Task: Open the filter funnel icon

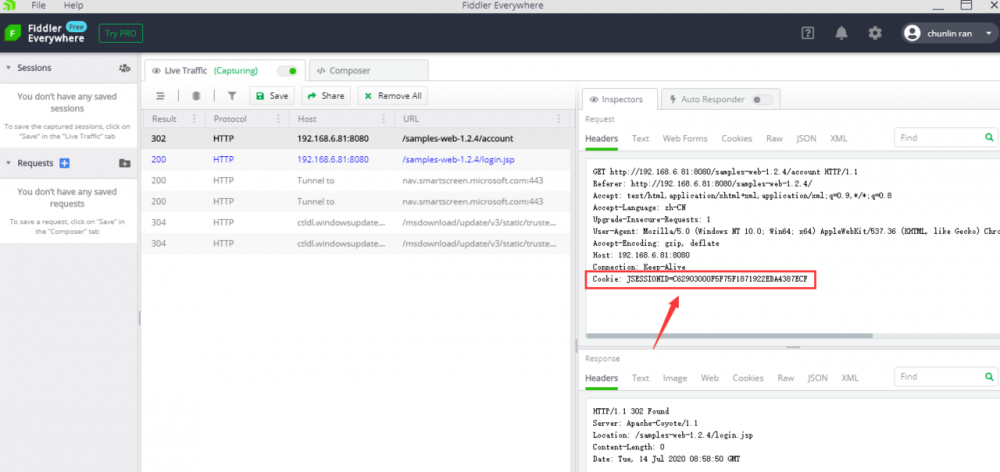Action: [232, 96]
